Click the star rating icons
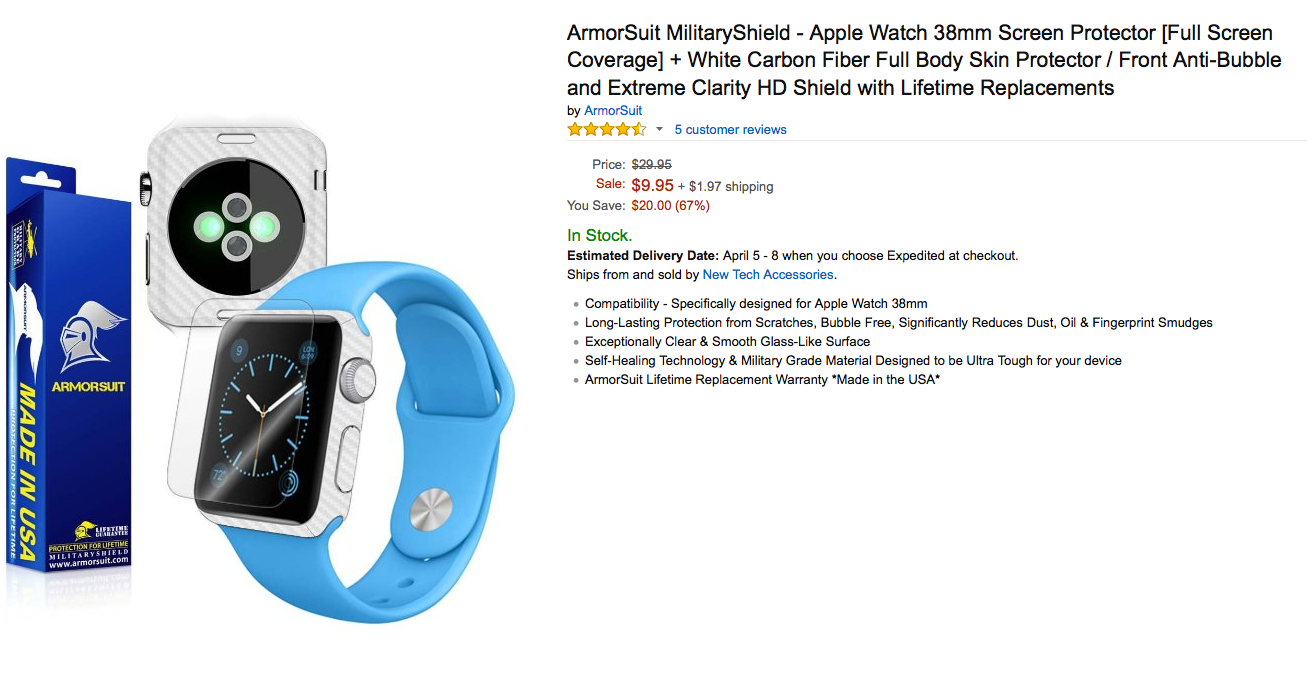The width and height of the screenshot is (1313, 686). tap(607, 129)
